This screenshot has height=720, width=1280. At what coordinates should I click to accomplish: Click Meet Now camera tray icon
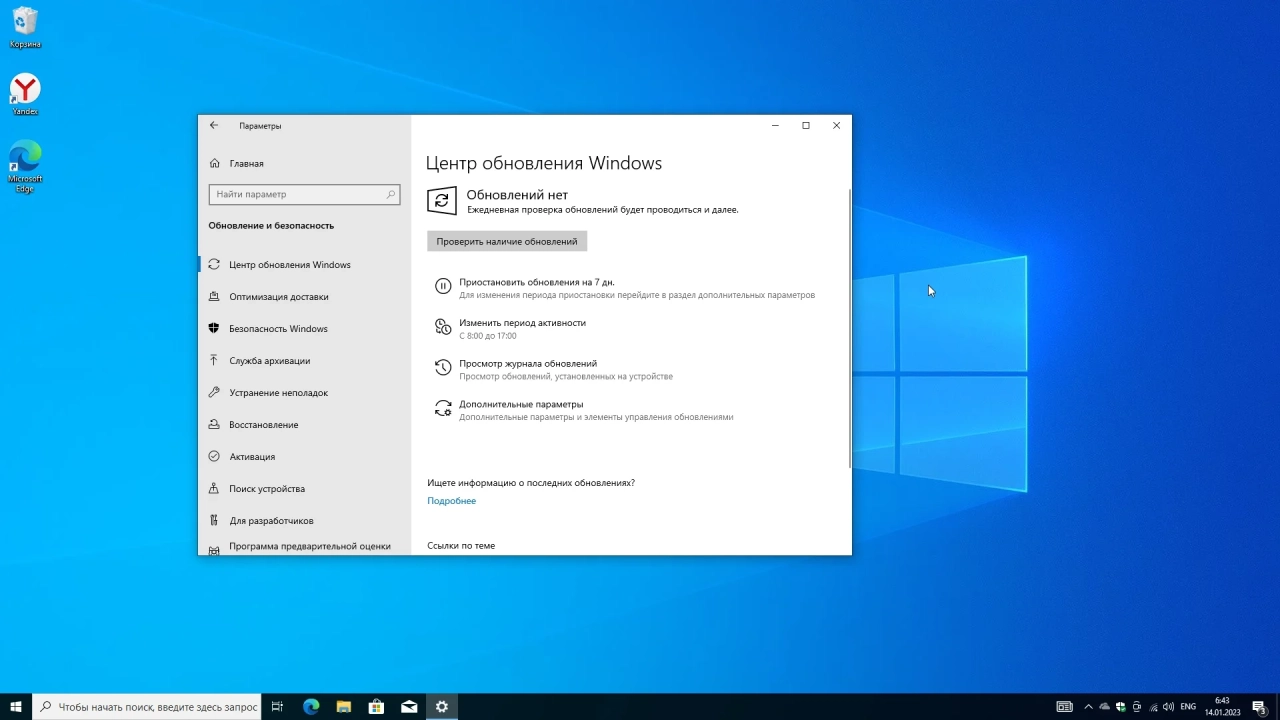point(1136,707)
